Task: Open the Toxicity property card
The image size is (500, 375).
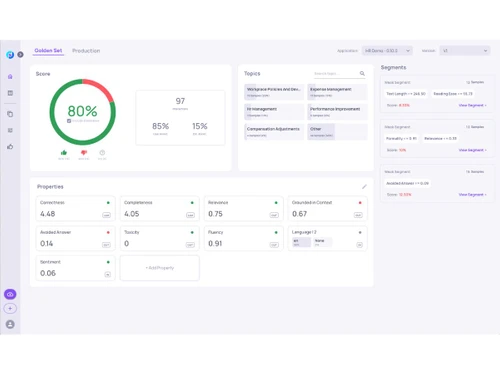Action: [x=160, y=238]
